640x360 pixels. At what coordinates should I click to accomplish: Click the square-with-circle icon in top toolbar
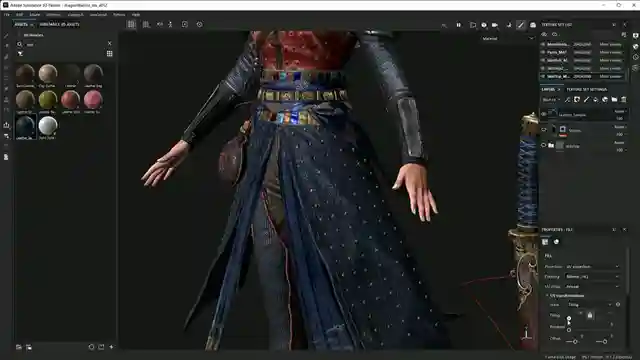coord(185,24)
